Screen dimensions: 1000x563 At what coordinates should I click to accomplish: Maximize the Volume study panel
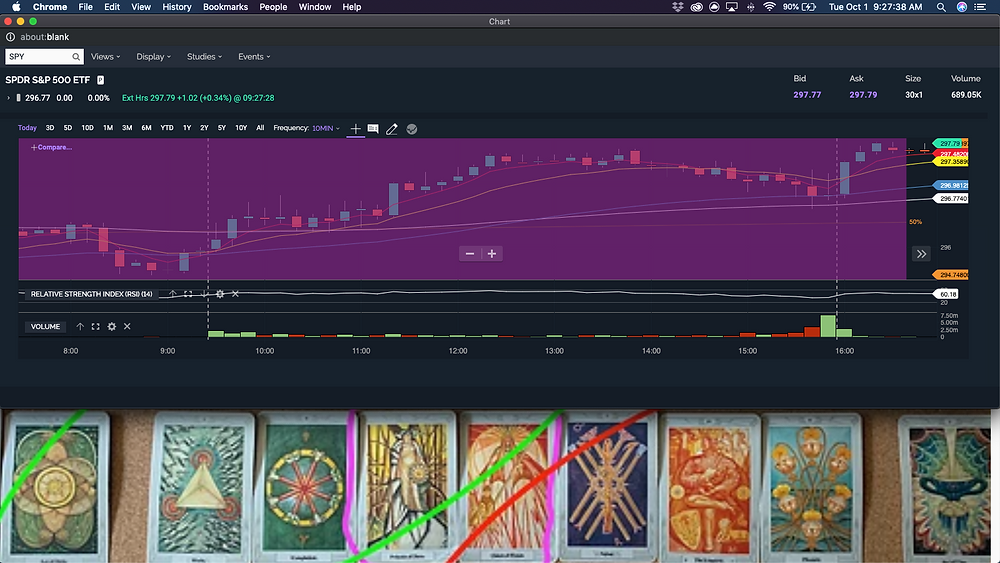click(96, 326)
